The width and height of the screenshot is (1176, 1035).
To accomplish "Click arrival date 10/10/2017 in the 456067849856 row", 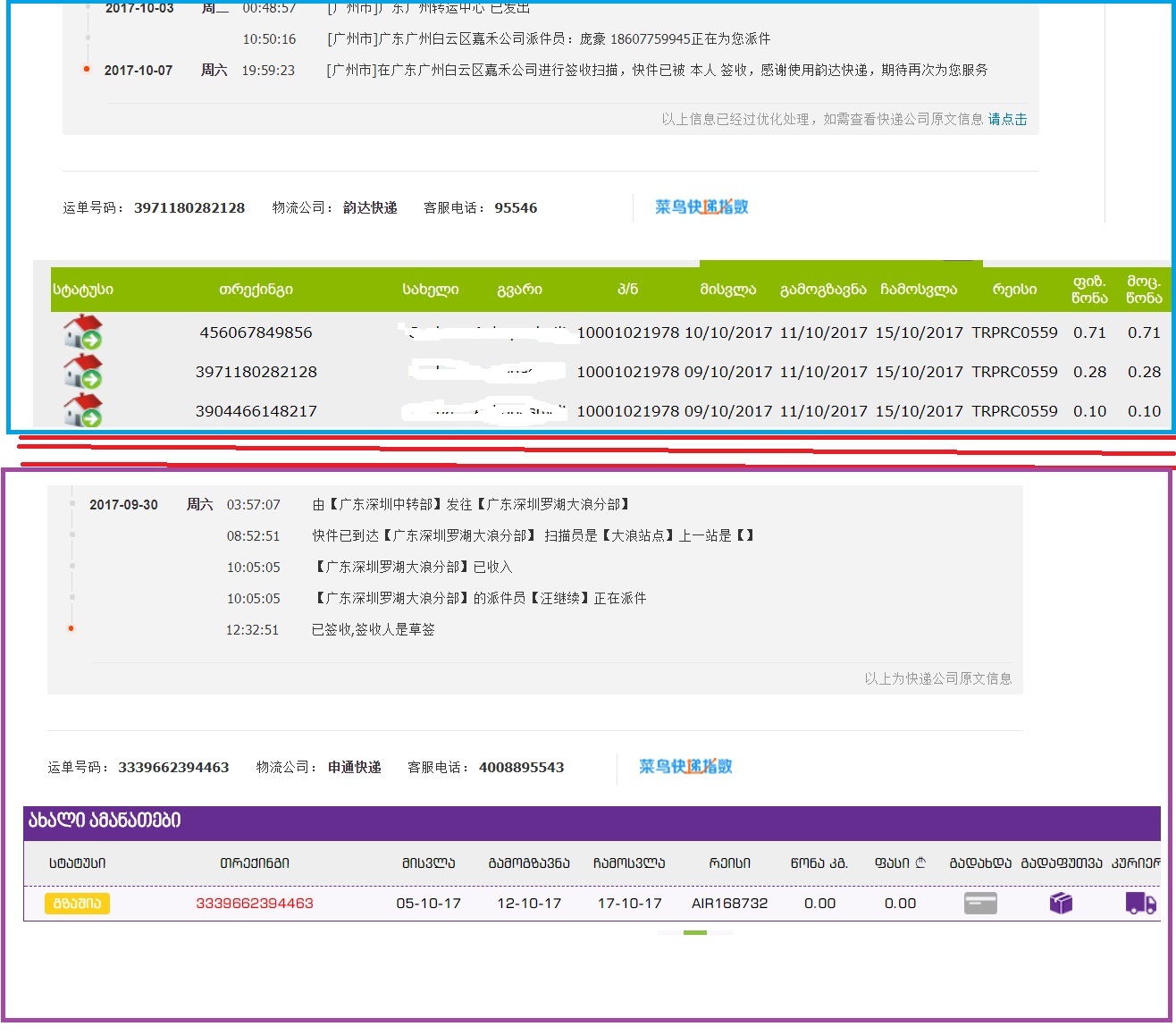I will tap(728, 332).
